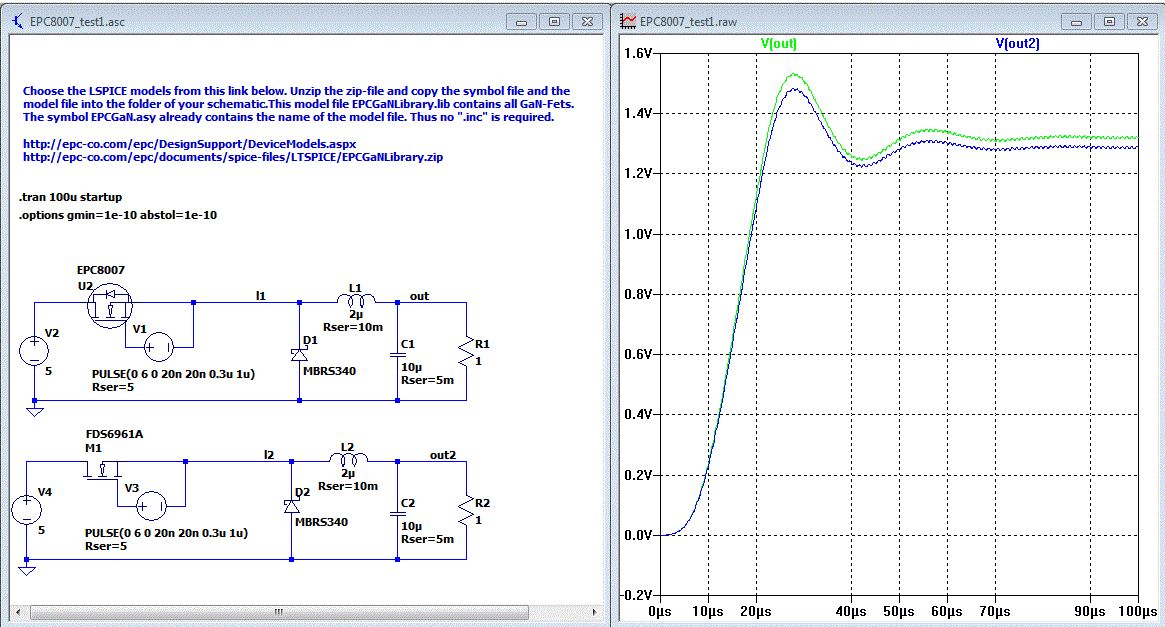Click the 'out2' net label
Screen dimensions: 1165x627
[x=443, y=455]
